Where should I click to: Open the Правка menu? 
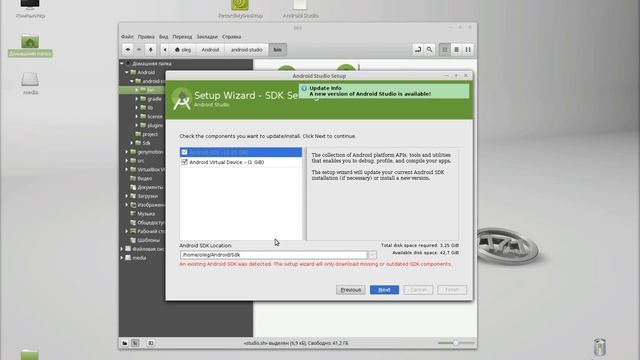tap(146, 37)
